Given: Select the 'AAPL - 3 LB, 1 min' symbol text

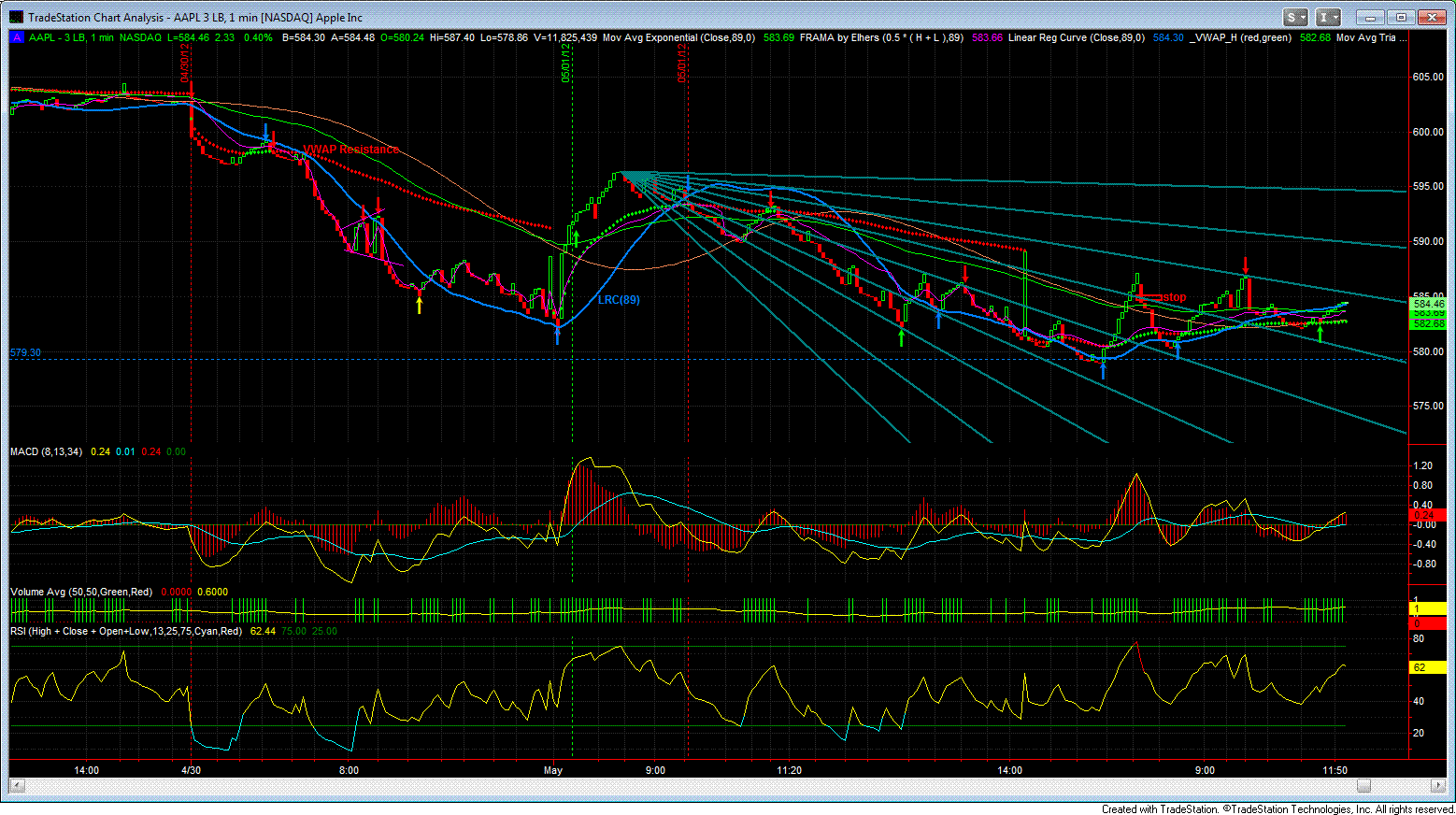Looking at the screenshot, I should click(71, 38).
